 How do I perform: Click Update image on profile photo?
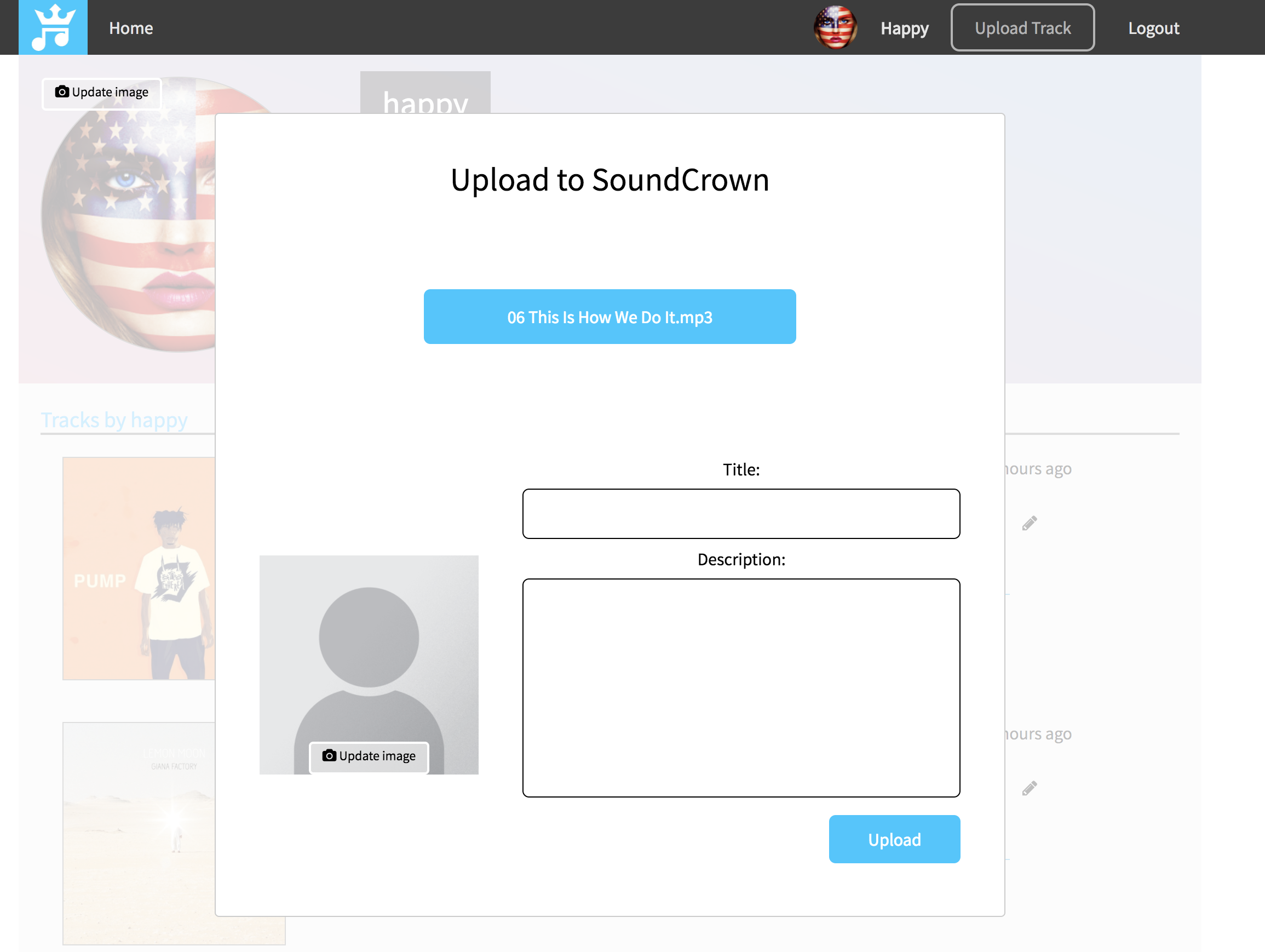click(102, 93)
